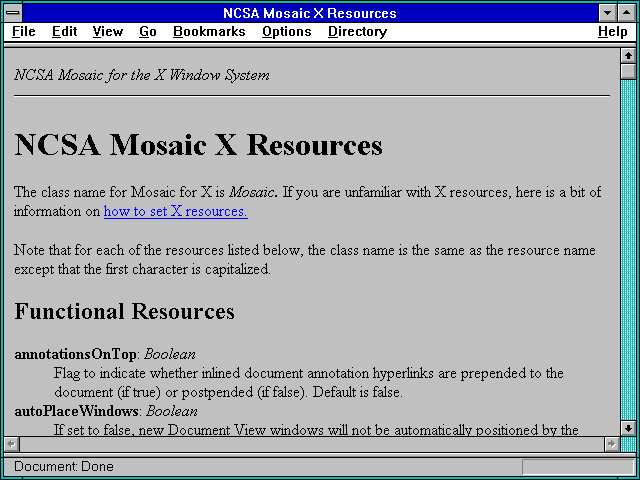Click the italic word 'Mosaic' in the paragraph

(251, 192)
